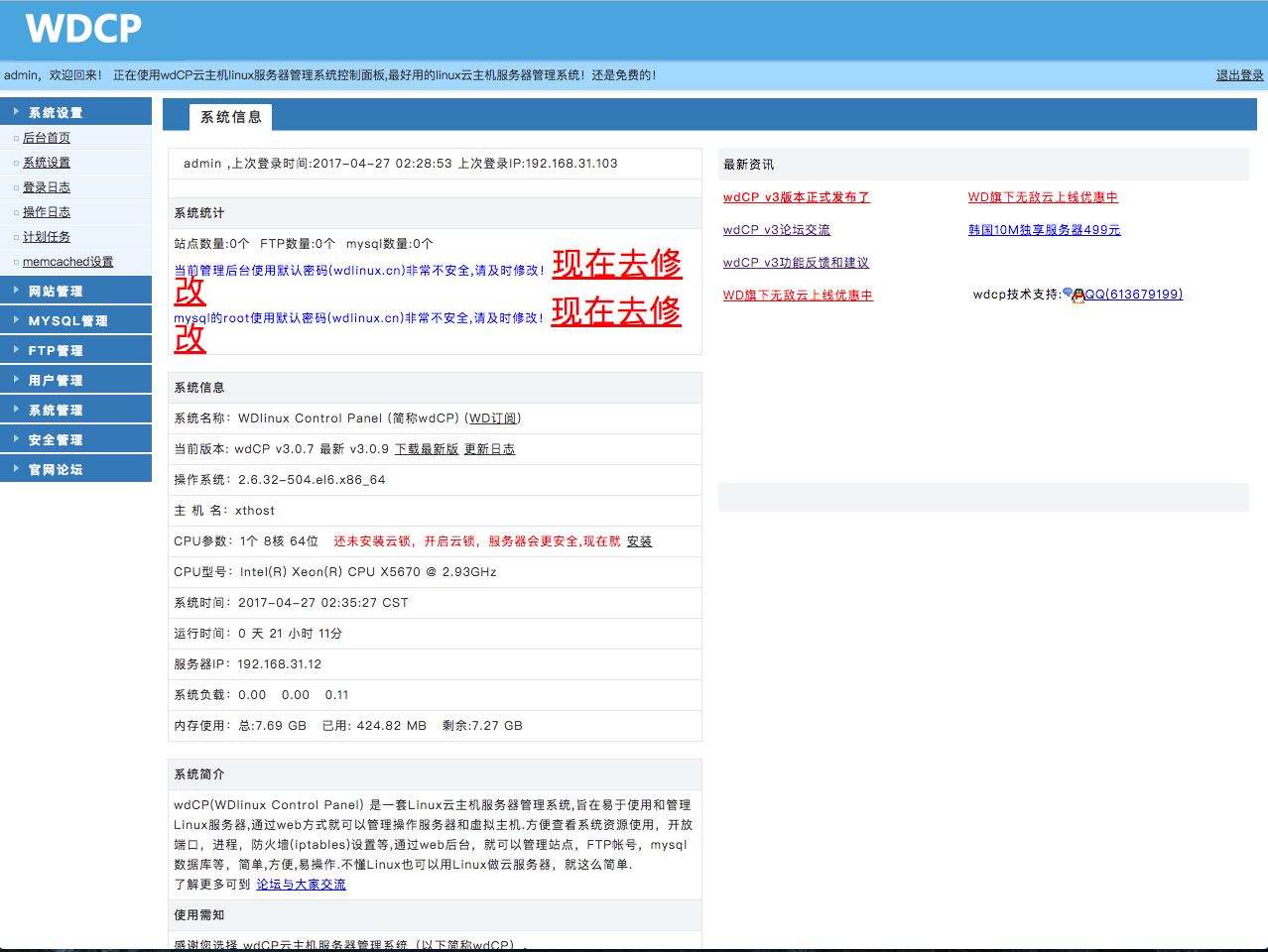Click the admin default password warning text
The height and width of the screenshot is (952, 1268).
tap(359, 271)
